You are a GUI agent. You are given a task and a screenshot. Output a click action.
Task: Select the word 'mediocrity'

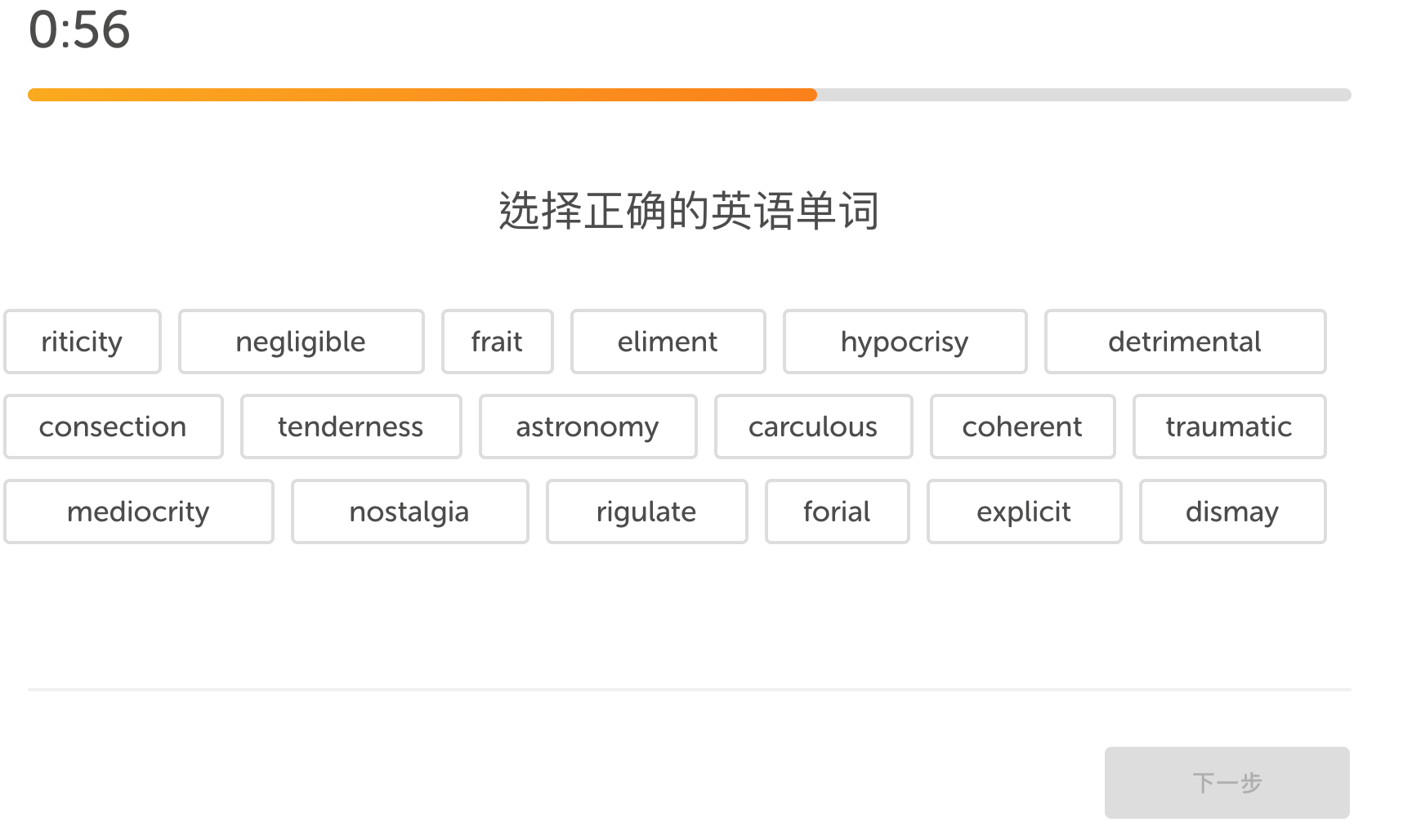(138, 512)
